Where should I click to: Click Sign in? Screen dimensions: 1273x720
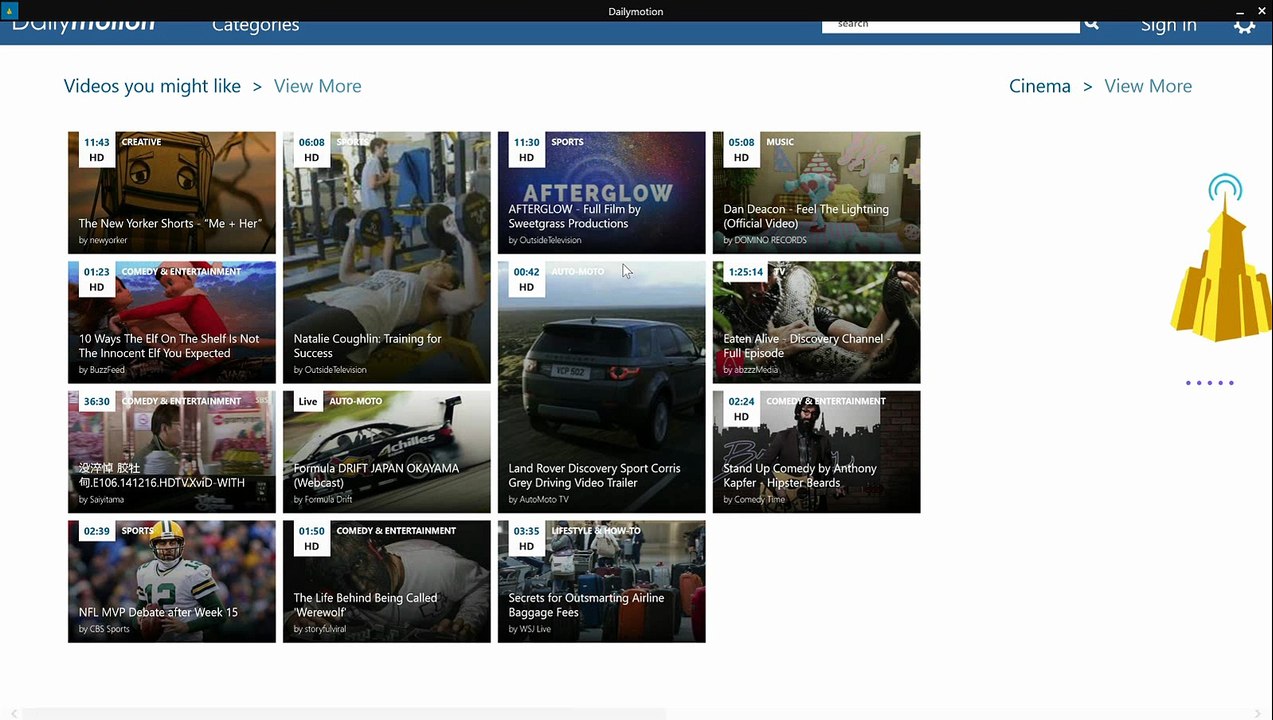(x=1168, y=27)
